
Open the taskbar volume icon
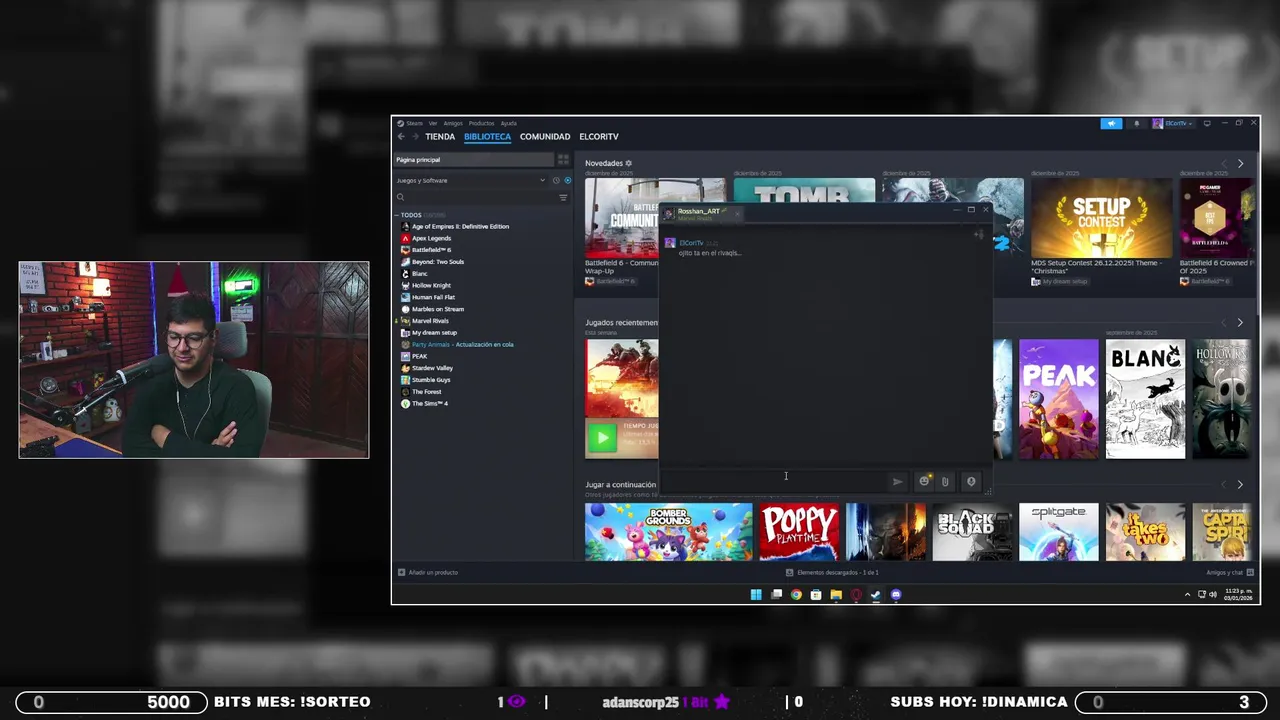(1213, 595)
